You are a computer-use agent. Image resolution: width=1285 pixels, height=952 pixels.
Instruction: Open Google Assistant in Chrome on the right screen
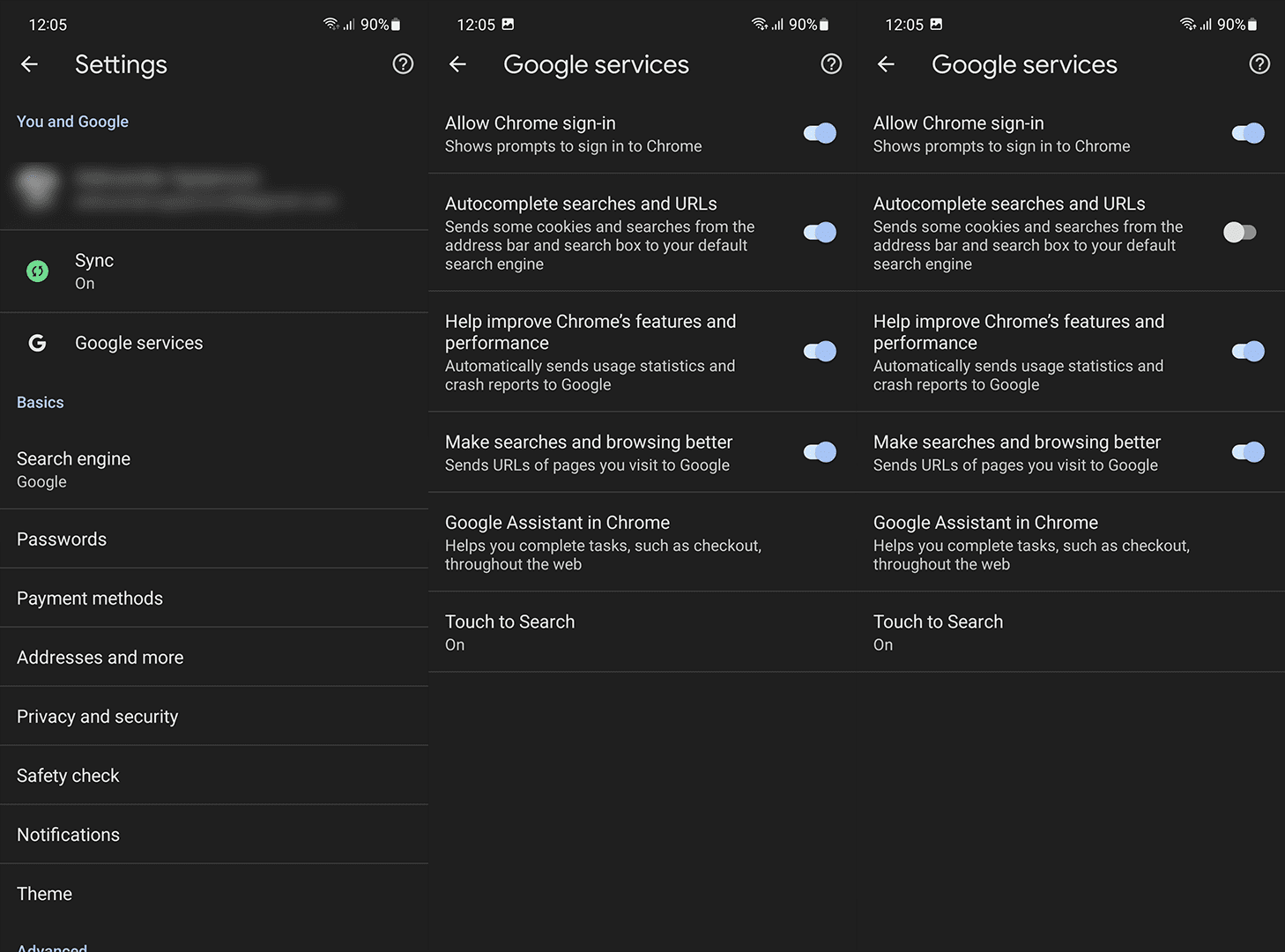(1071, 542)
